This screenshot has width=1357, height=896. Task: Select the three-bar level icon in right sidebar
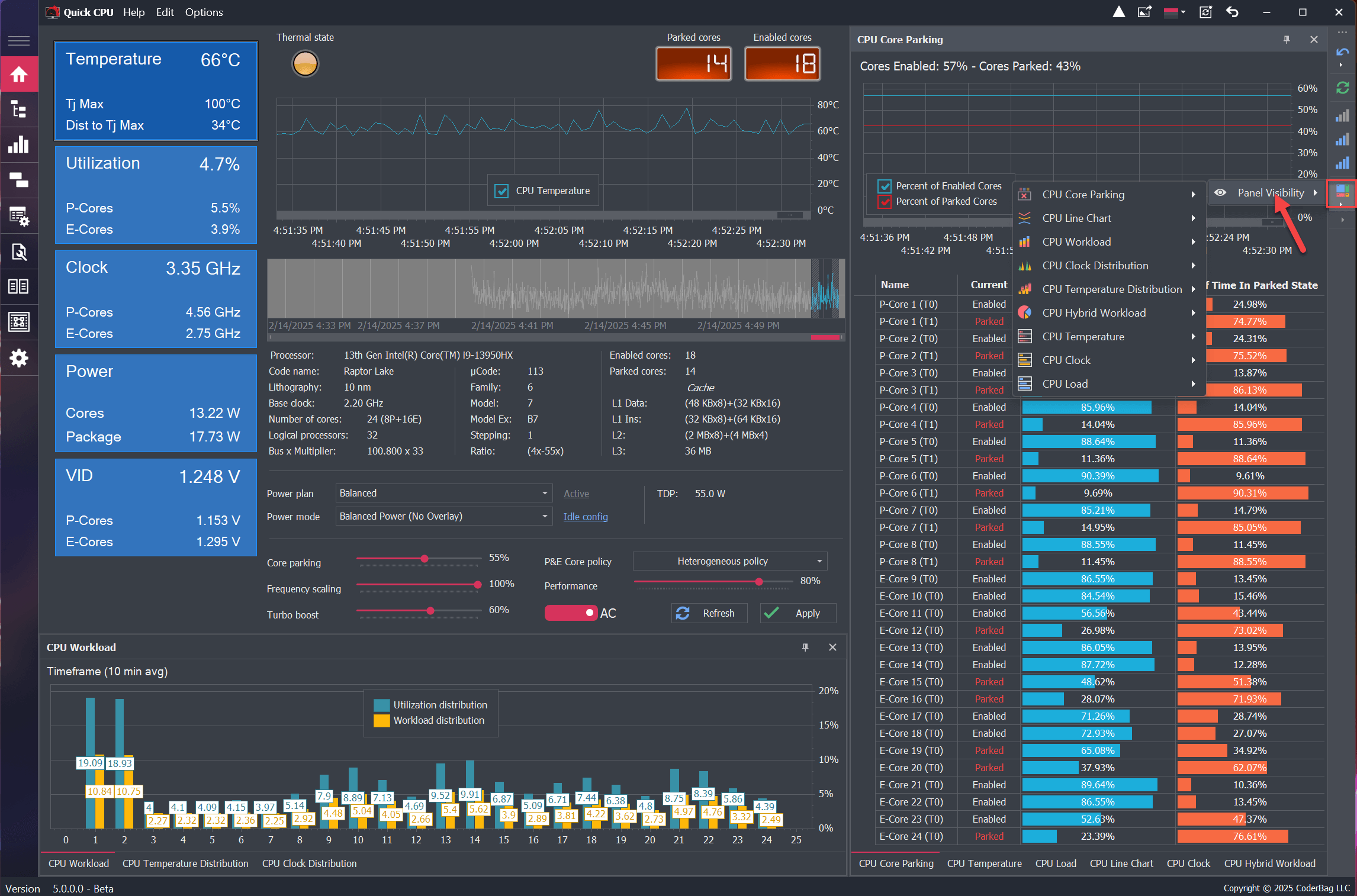[1343, 139]
